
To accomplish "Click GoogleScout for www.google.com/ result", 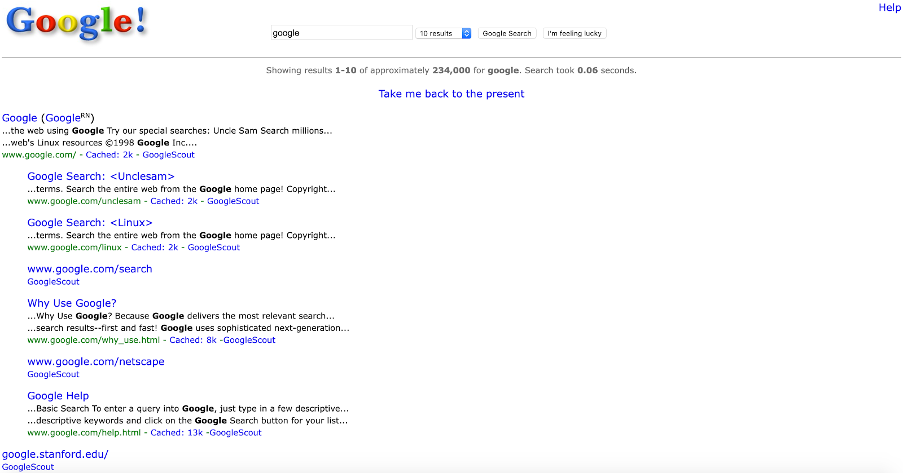I will coord(168,155).
